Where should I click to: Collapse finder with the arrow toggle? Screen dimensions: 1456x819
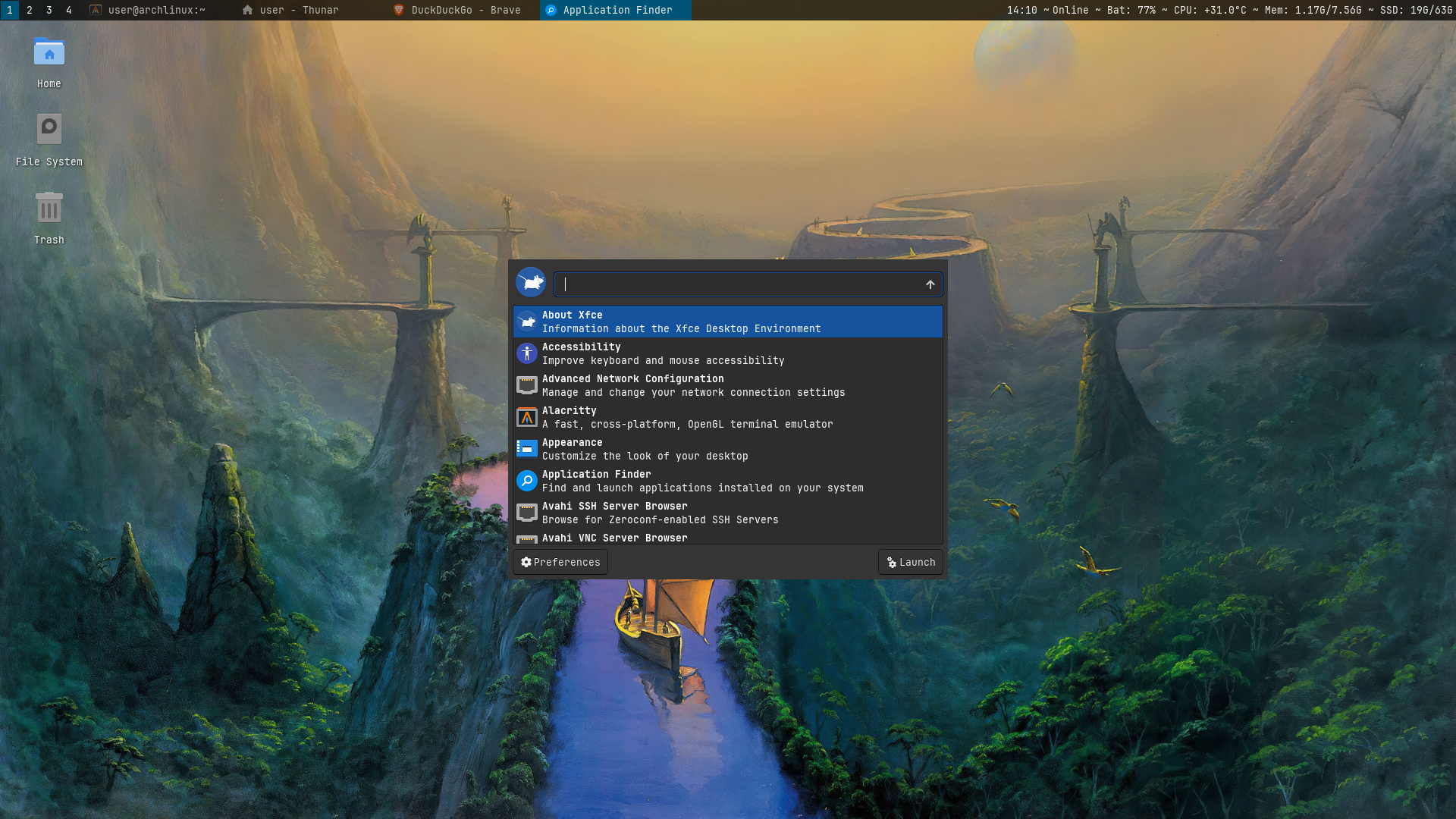[930, 284]
